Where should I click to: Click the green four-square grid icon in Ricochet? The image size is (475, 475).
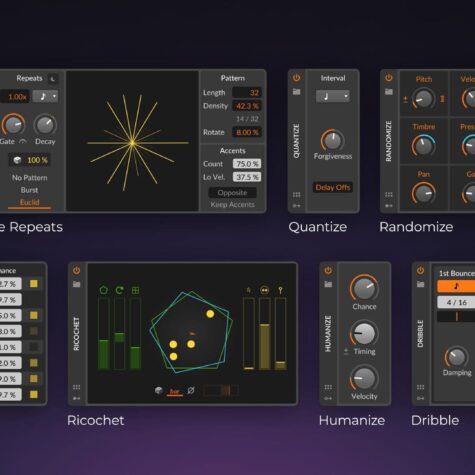135,290
